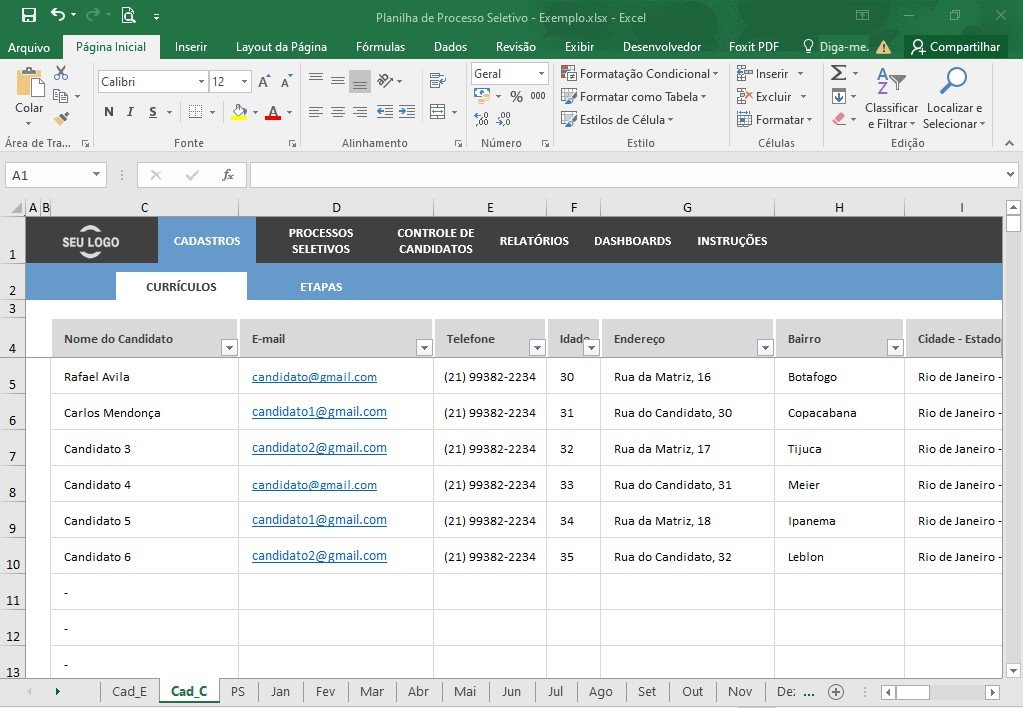
Task: Undo the last action
Action: pos(58,15)
